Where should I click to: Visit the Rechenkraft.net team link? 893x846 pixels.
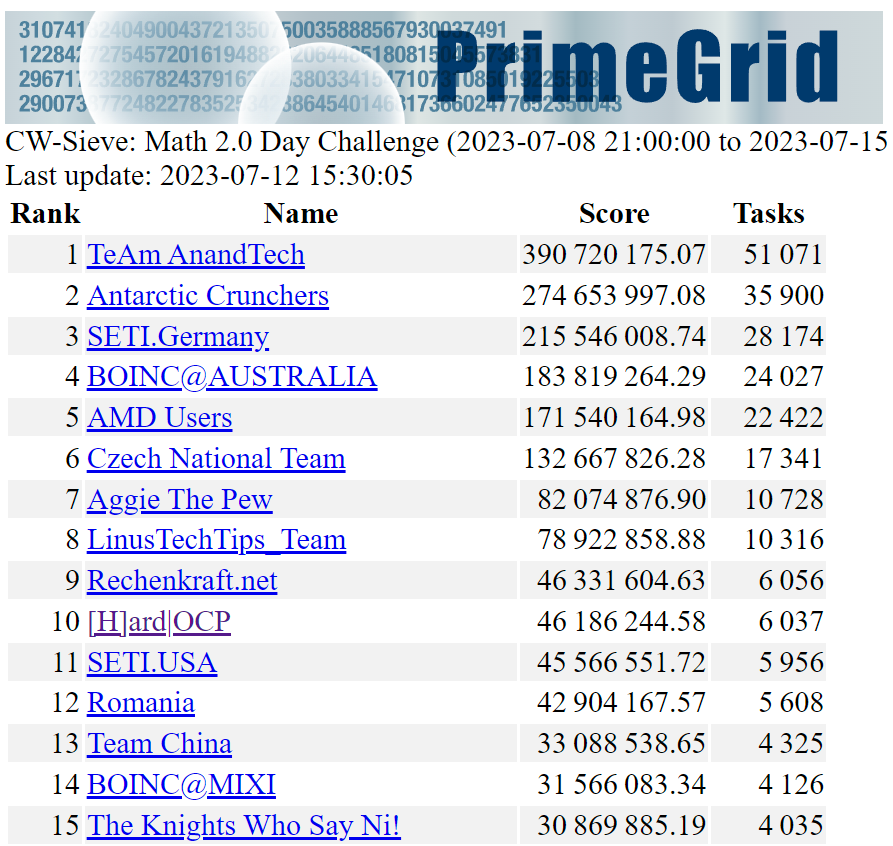(x=182, y=581)
